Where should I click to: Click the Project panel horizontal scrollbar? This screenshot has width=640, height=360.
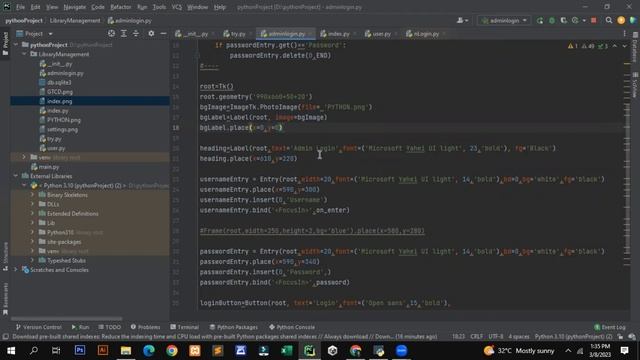coord(67,318)
